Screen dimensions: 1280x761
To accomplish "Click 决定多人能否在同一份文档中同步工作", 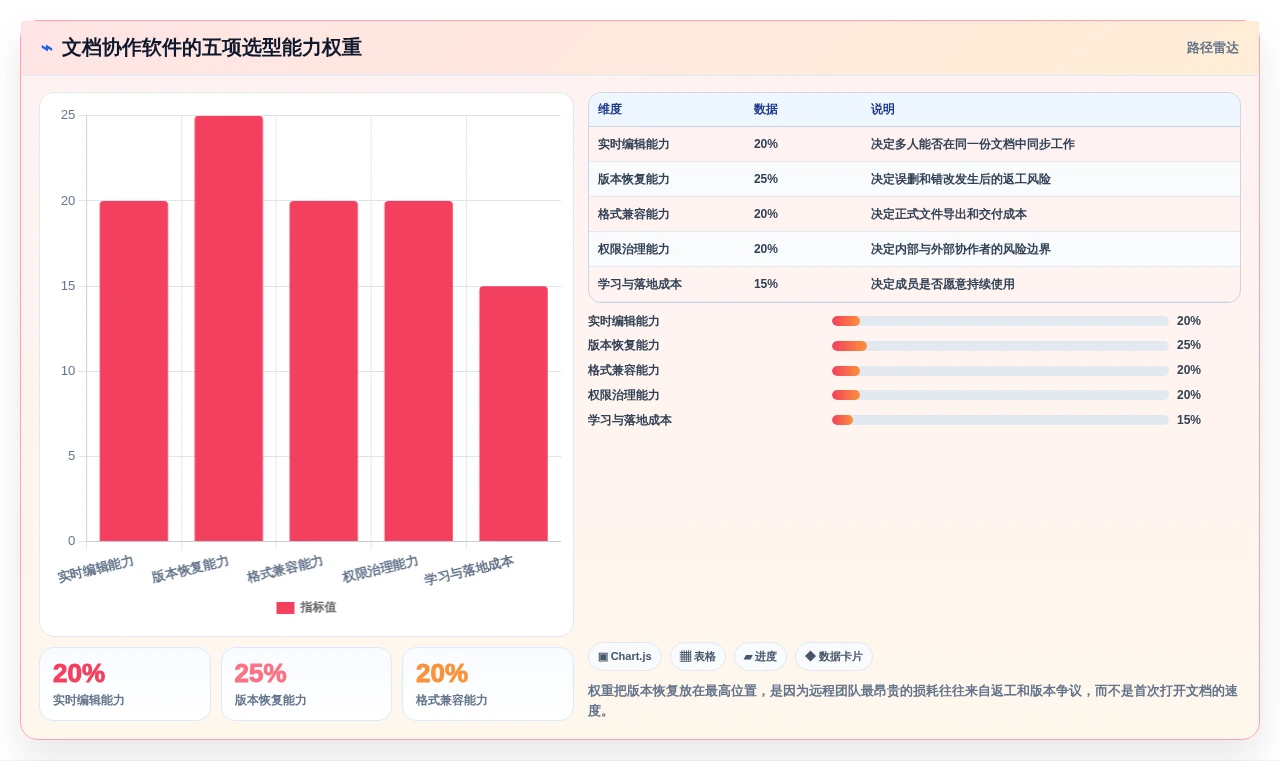I will coord(973,145).
